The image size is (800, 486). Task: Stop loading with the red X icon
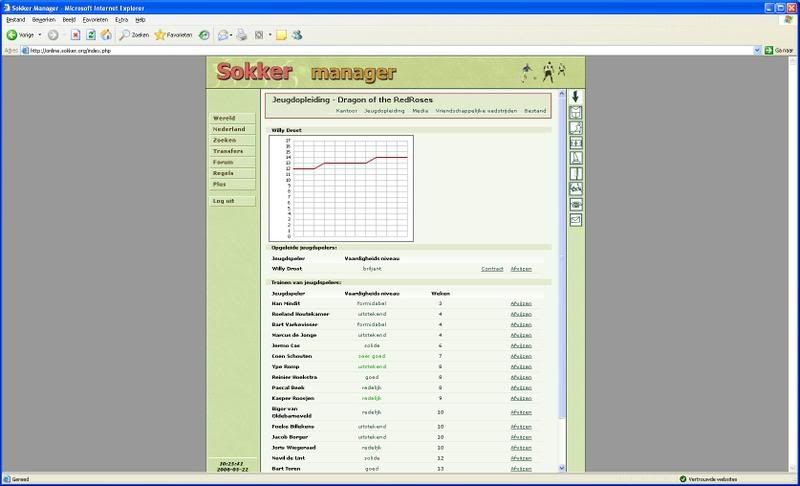76,35
